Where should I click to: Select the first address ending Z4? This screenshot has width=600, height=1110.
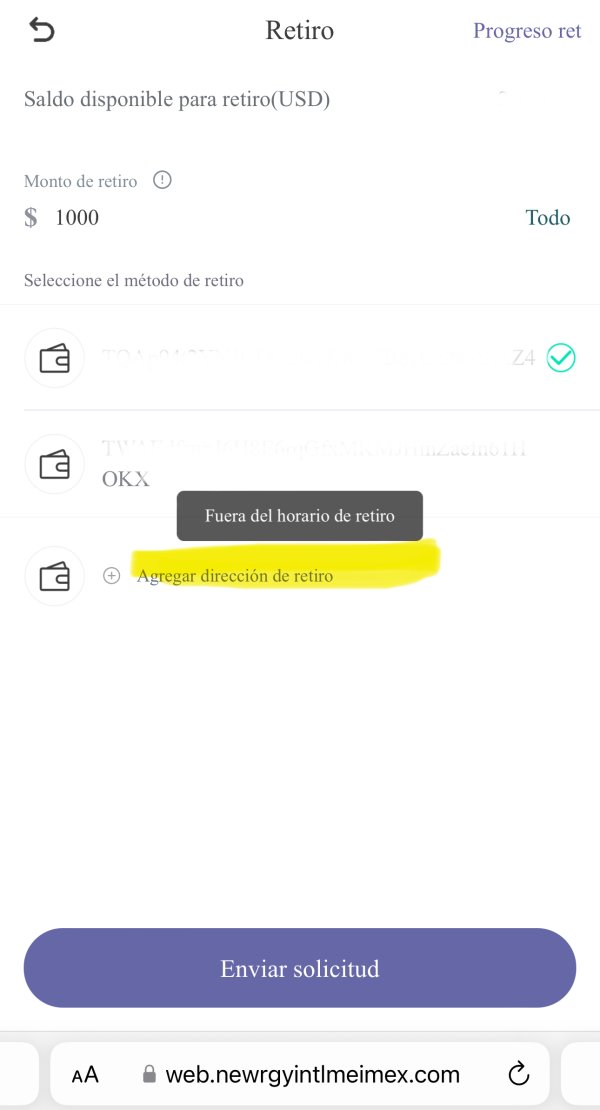pos(300,358)
